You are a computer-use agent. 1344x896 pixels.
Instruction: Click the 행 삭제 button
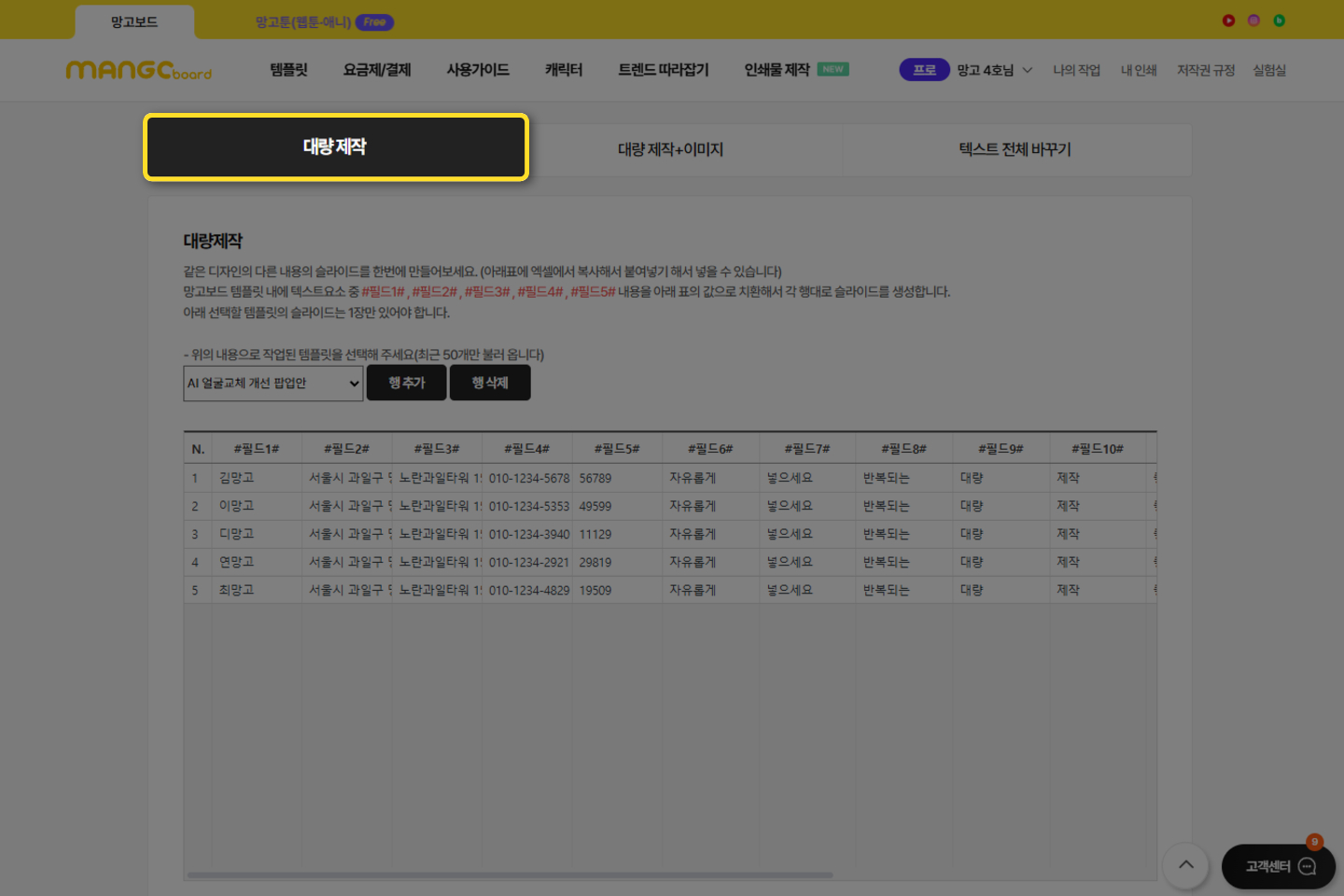pos(490,383)
